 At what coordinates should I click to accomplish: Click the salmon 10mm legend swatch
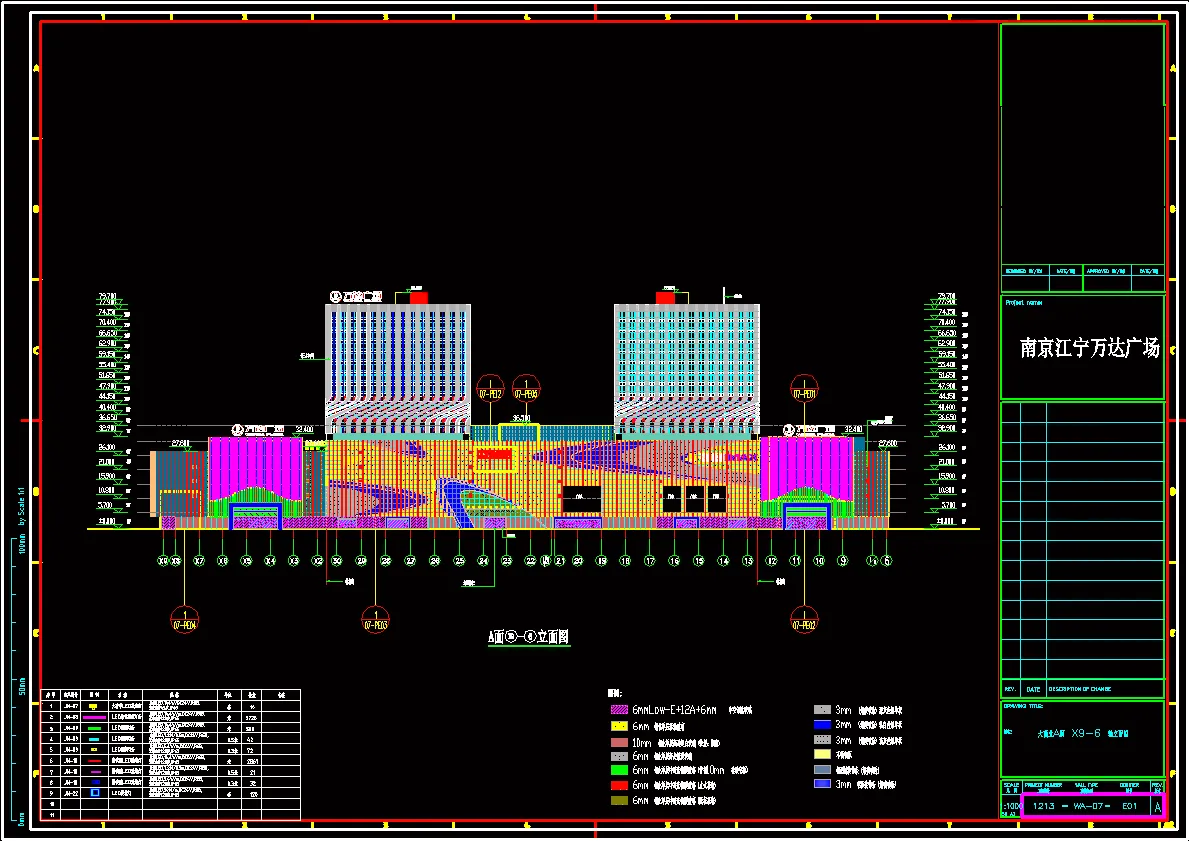[619, 742]
